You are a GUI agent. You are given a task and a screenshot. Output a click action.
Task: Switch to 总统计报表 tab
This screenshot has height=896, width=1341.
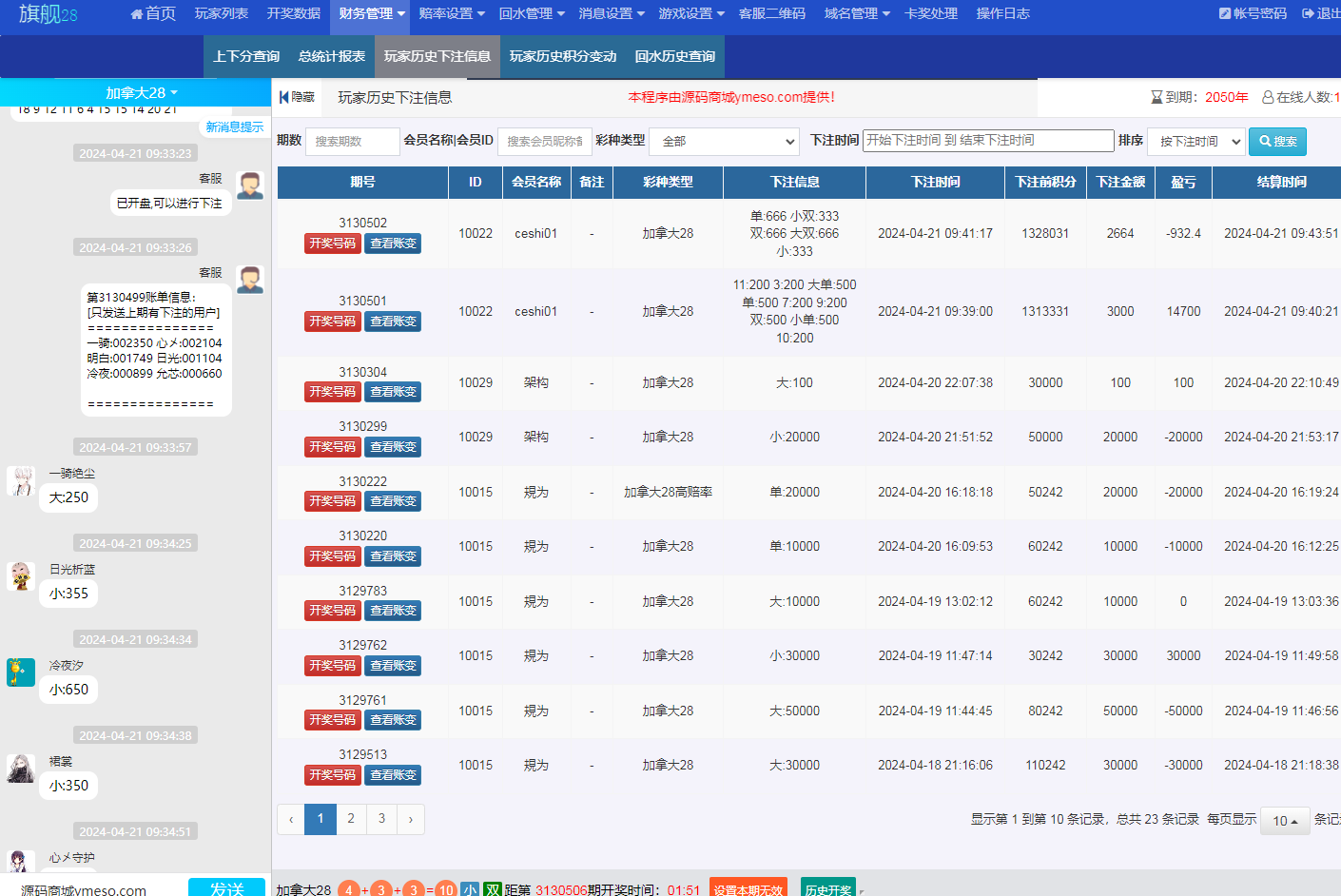point(332,57)
